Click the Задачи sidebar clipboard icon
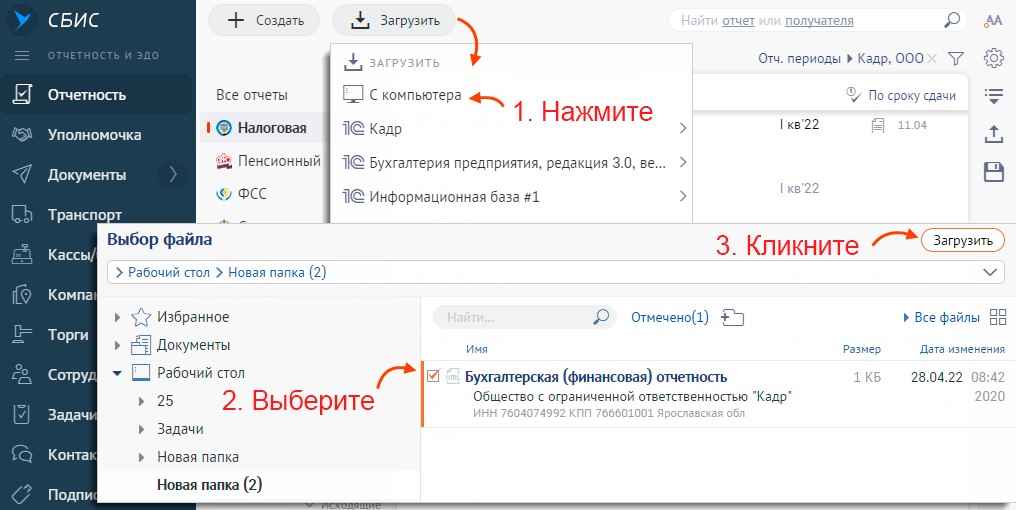Viewport: 1016px width, 510px height. (22, 415)
